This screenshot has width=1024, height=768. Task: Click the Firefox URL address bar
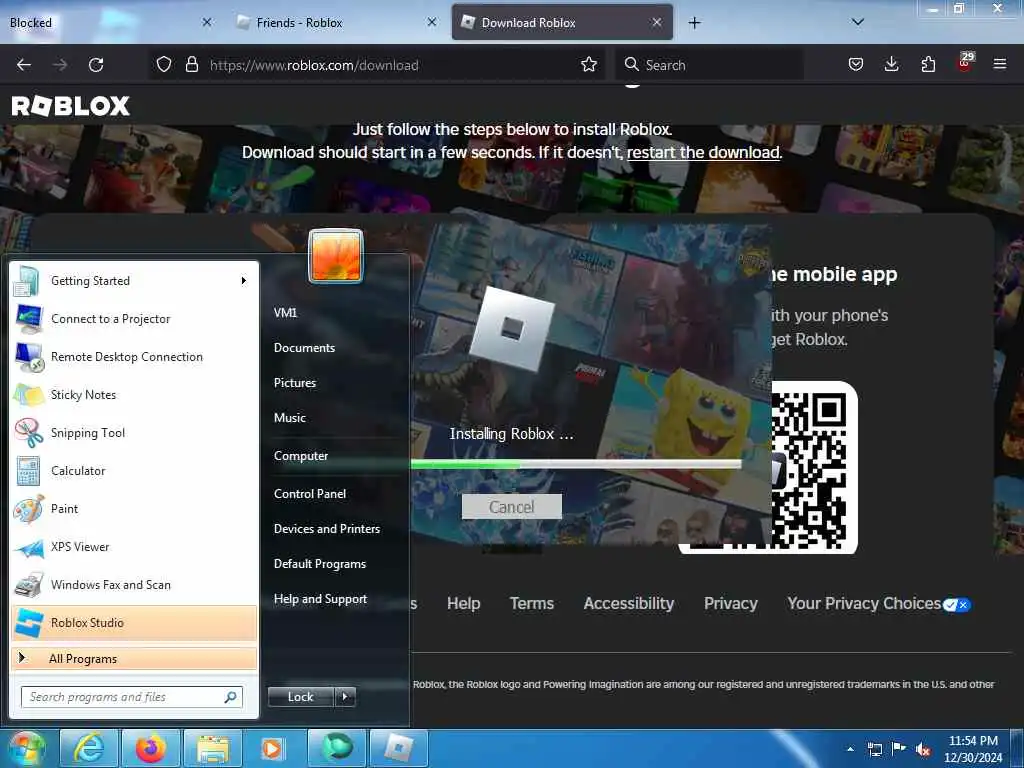(x=376, y=65)
